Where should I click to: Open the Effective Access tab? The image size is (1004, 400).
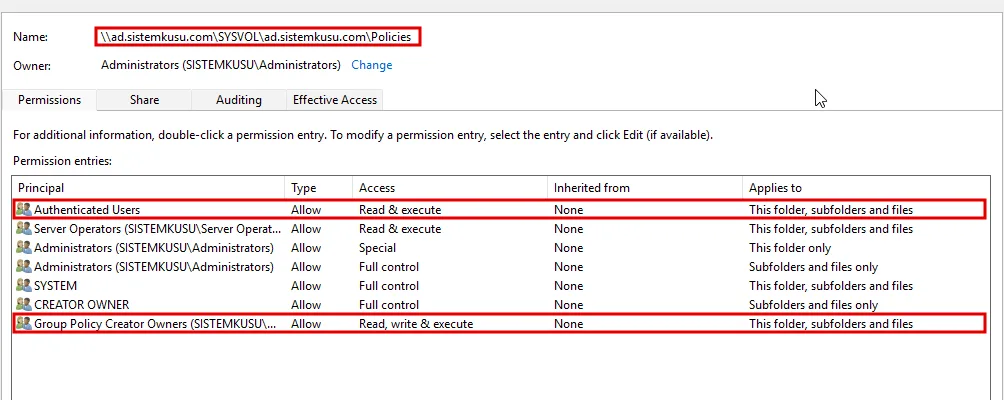(x=335, y=100)
